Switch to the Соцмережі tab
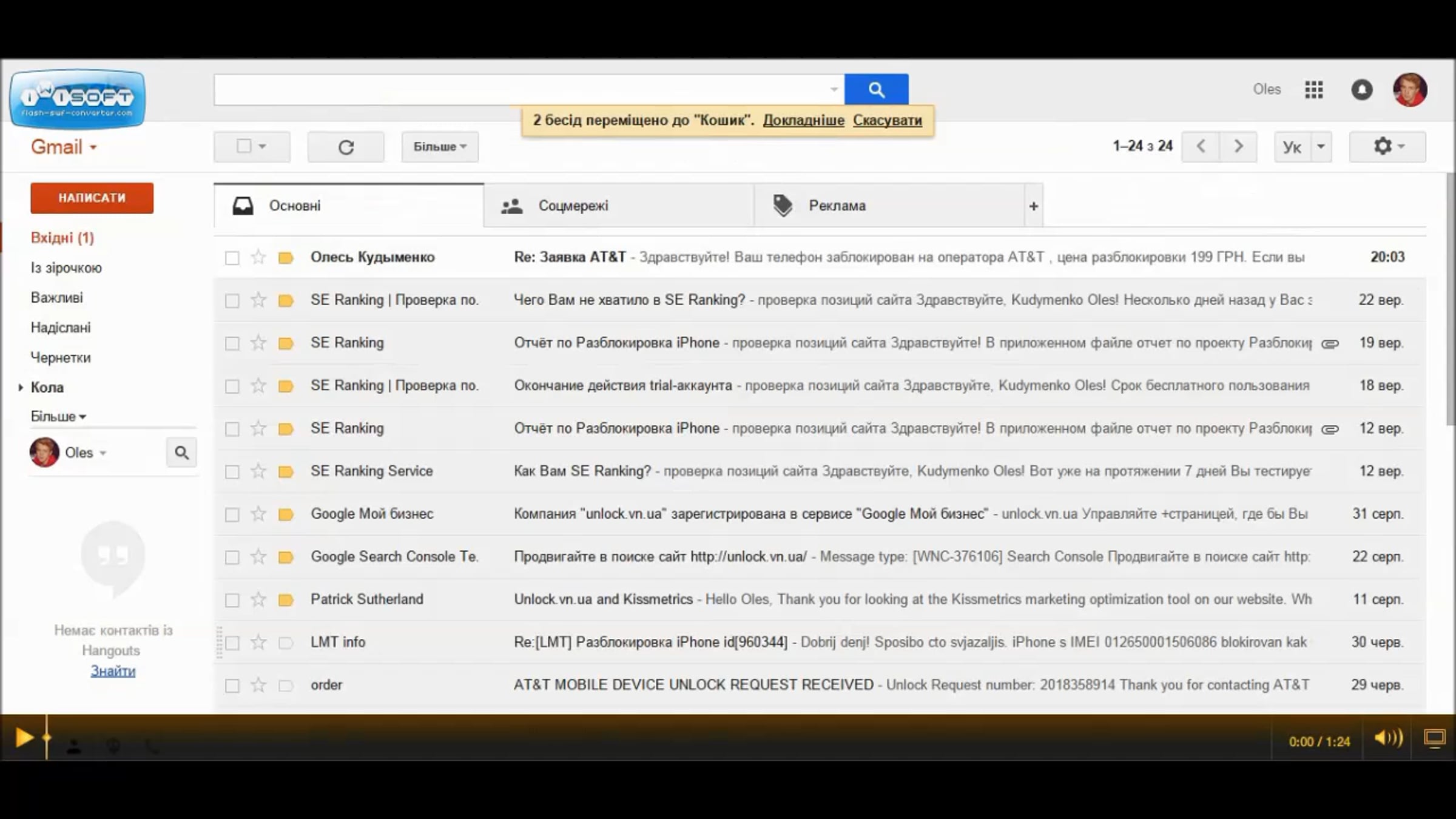 [x=619, y=206]
